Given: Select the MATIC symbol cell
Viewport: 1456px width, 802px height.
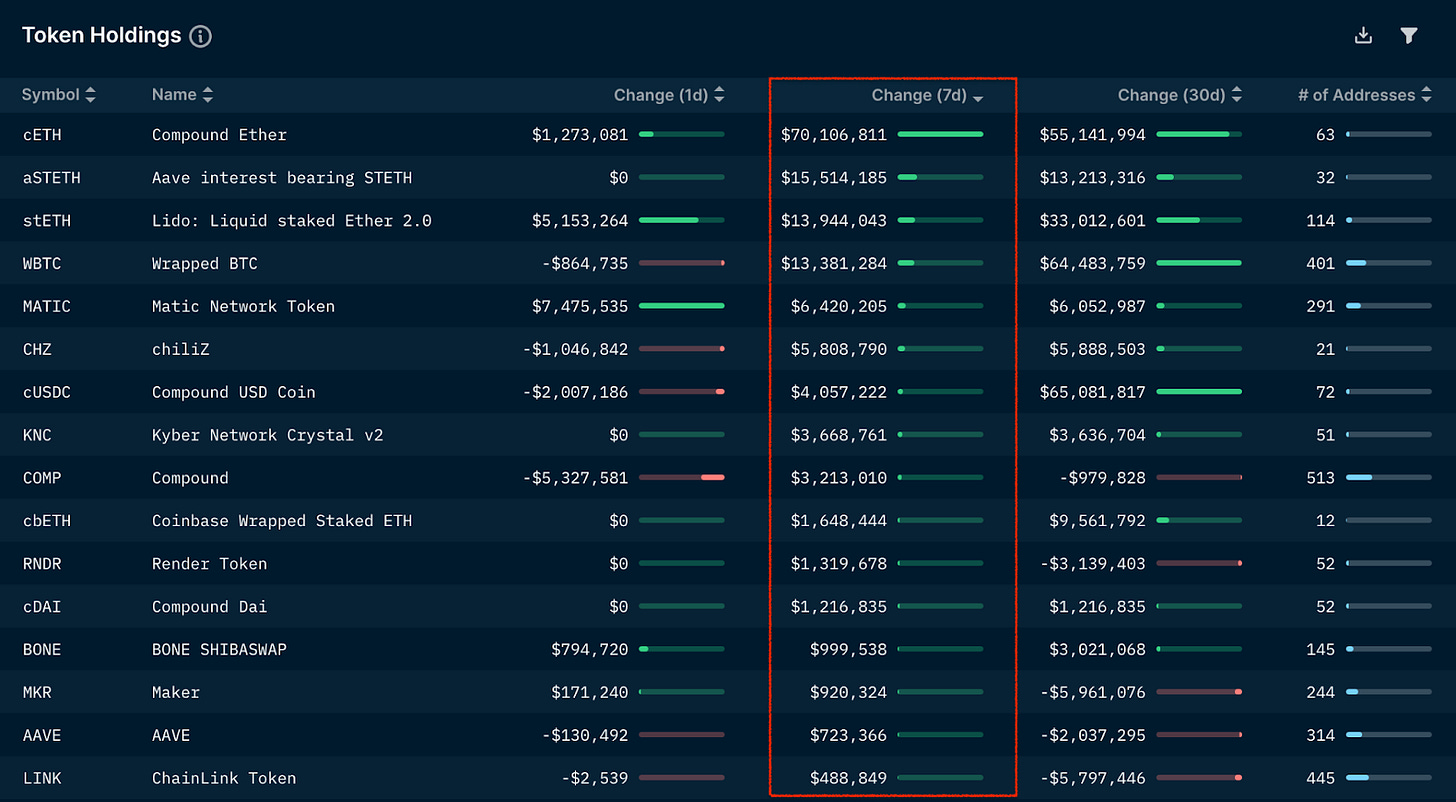Looking at the screenshot, I should coord(47,307).
